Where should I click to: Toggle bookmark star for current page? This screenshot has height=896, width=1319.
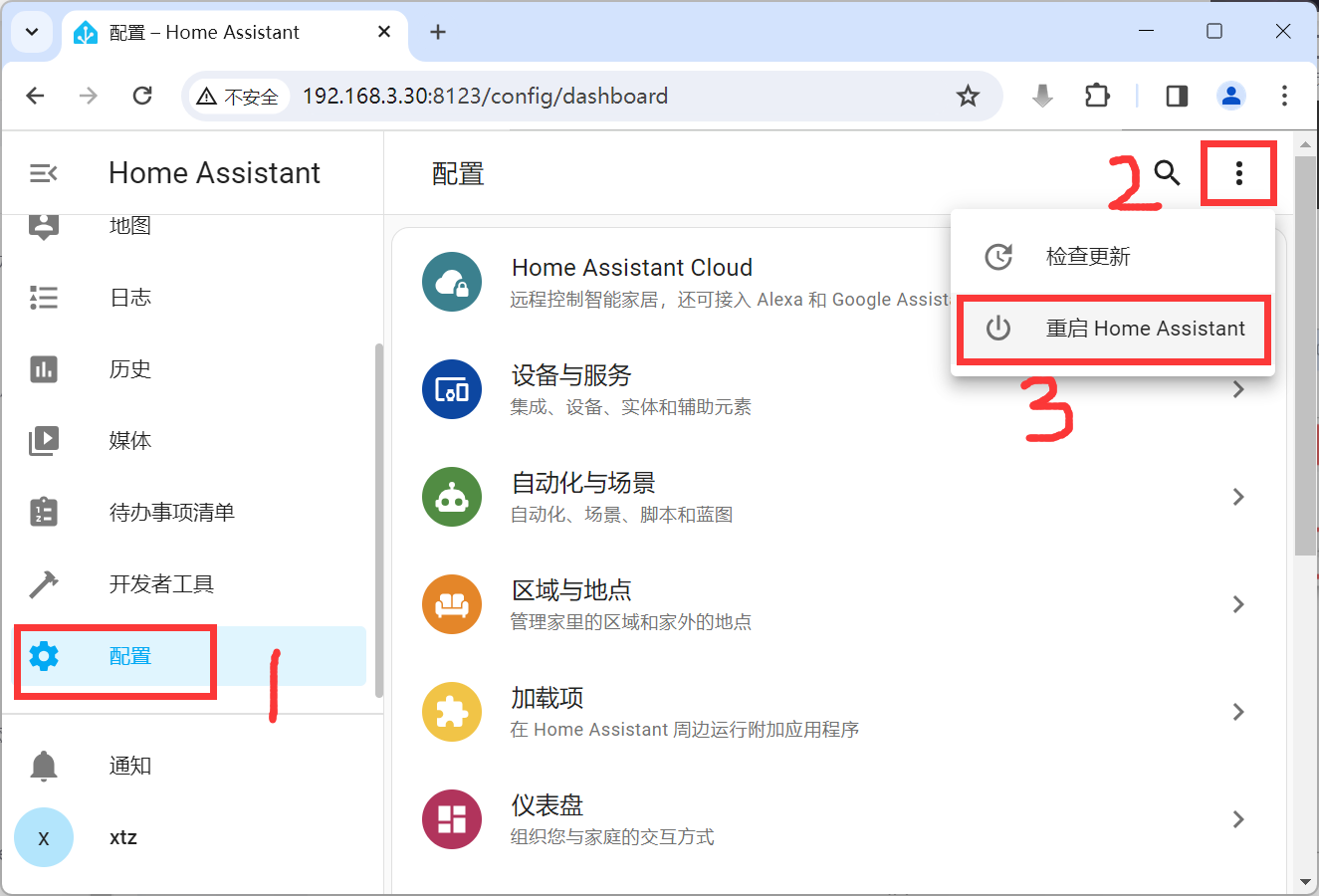pyautogui.click(x=967, y=96)
